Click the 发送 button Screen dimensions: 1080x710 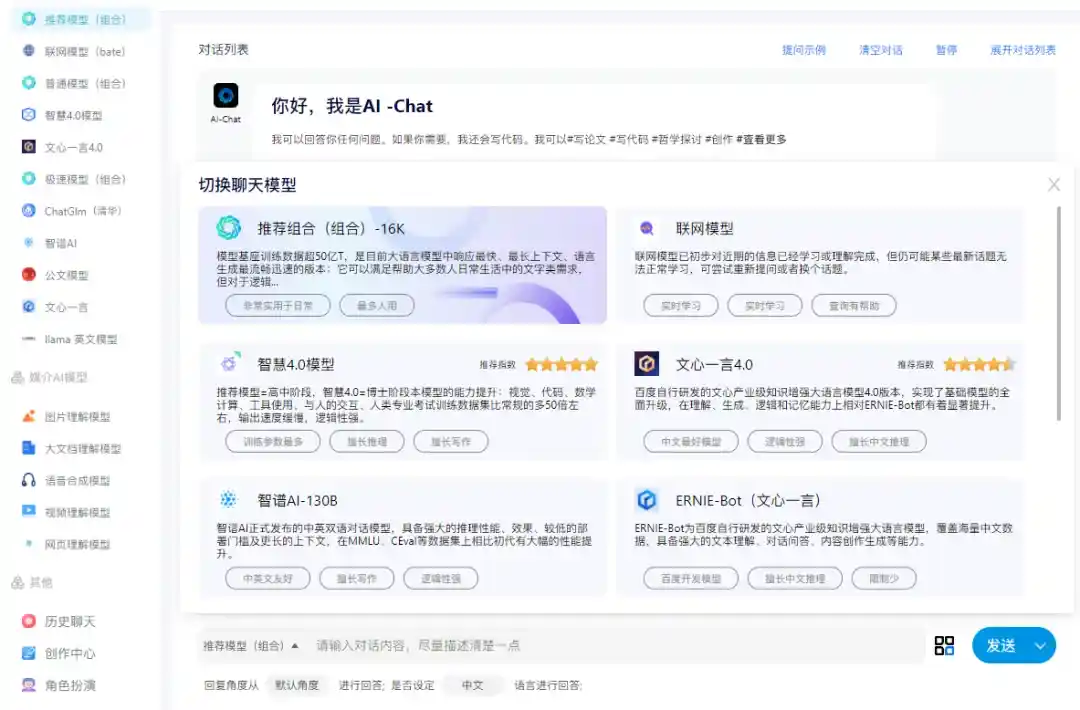click(x=1000, y=646)
